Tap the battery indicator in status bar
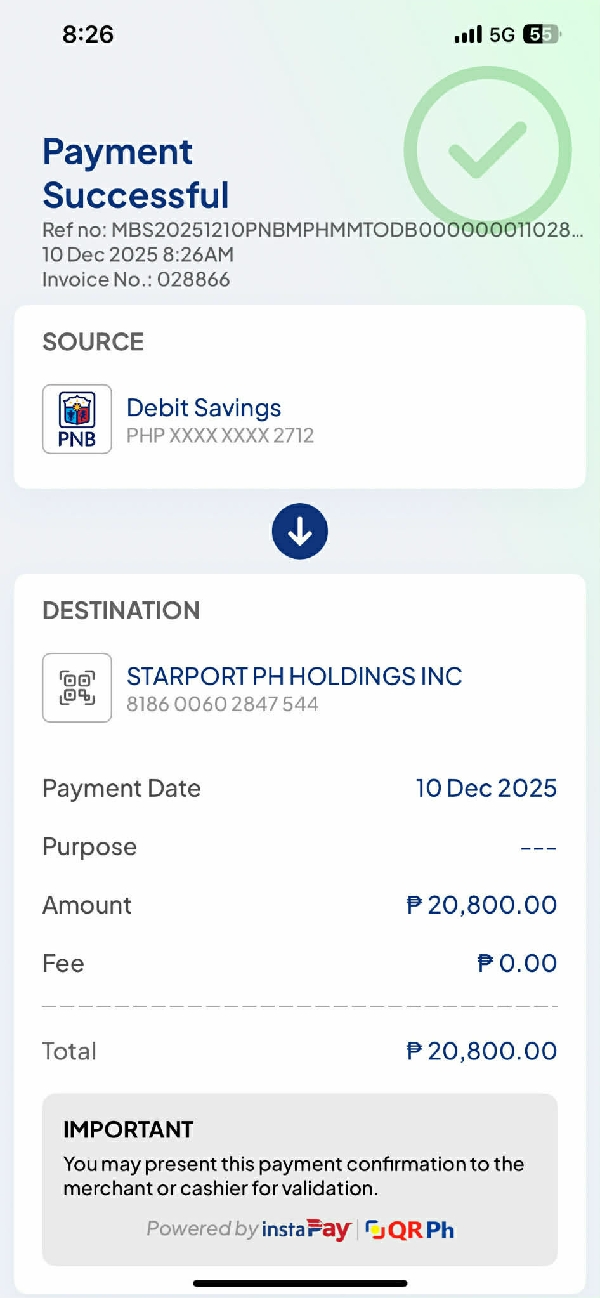This screenshot has width=600, height=1298. [x=543, y=35]
